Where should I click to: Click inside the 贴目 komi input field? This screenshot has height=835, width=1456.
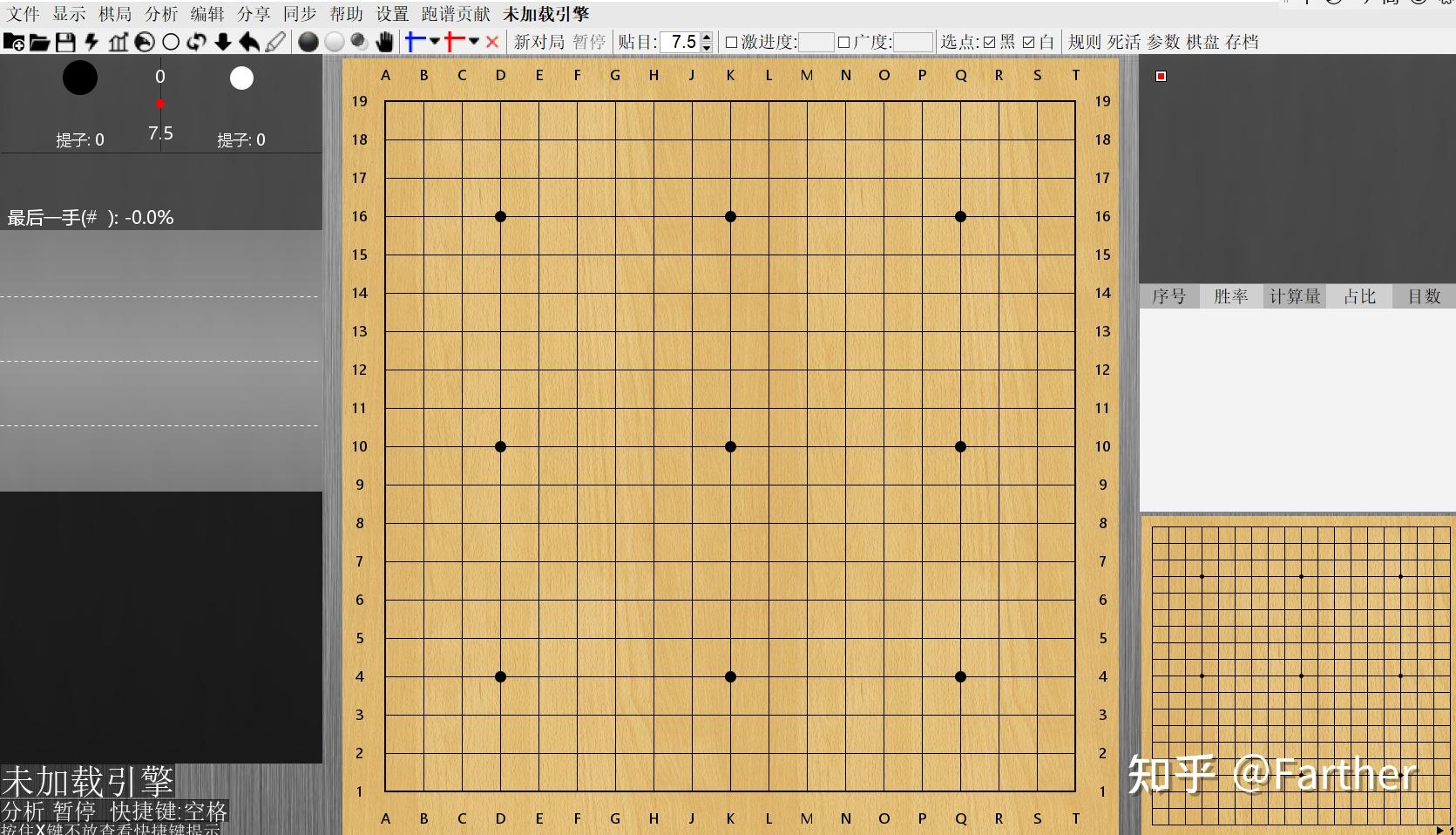click(x=681, y=42)
